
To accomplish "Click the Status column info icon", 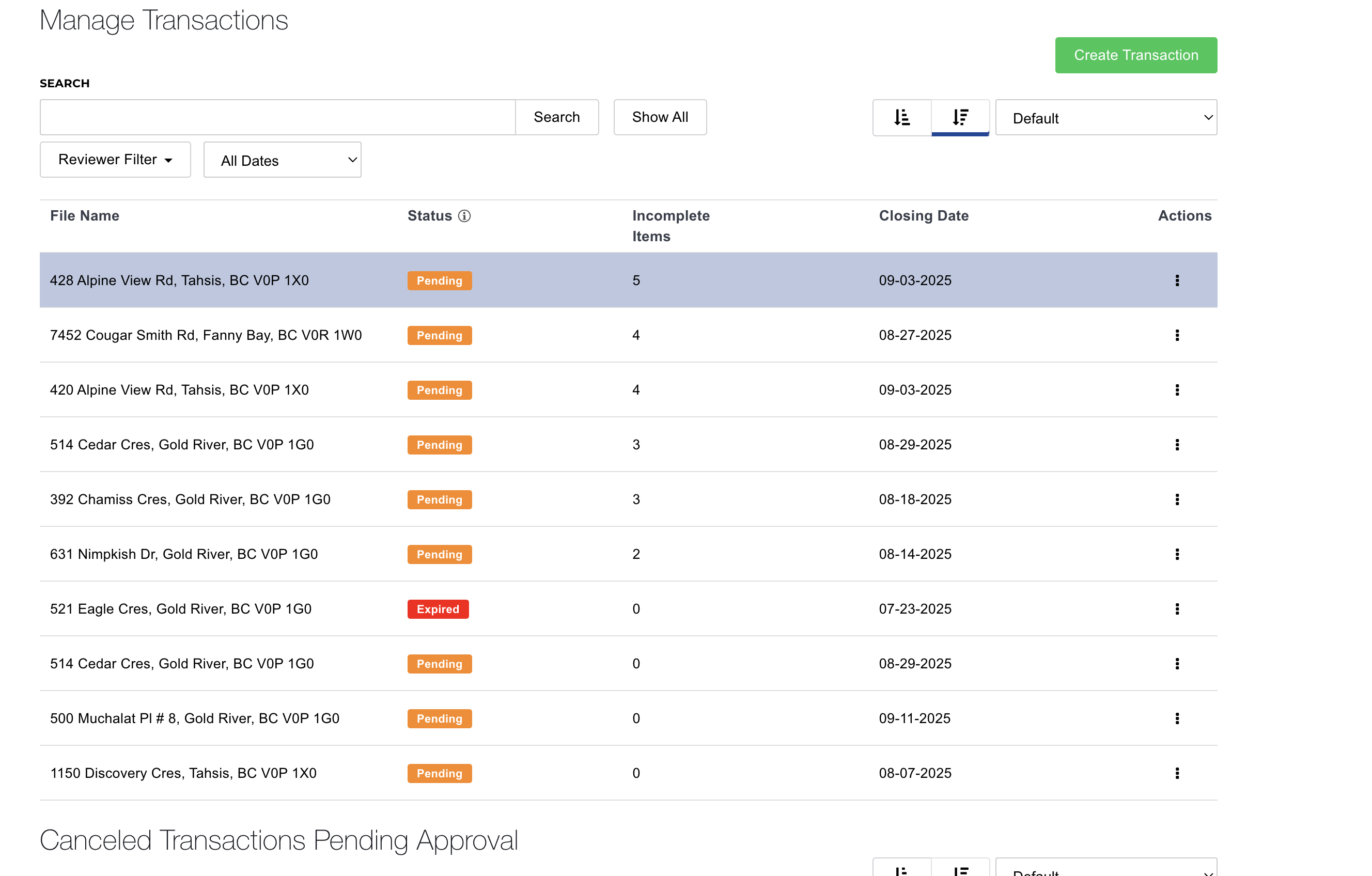I will pyautogui.click(x=464, y=216).
